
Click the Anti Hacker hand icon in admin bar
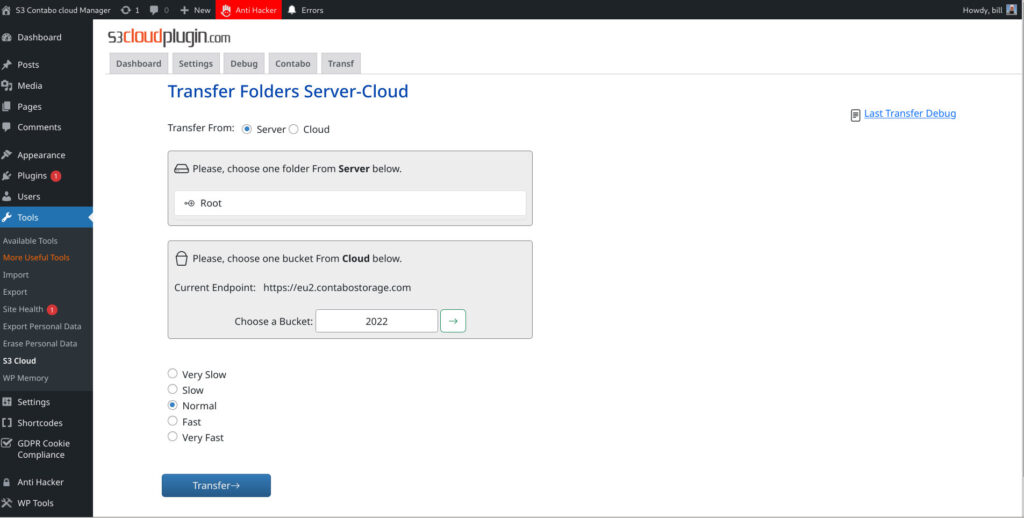226,10
